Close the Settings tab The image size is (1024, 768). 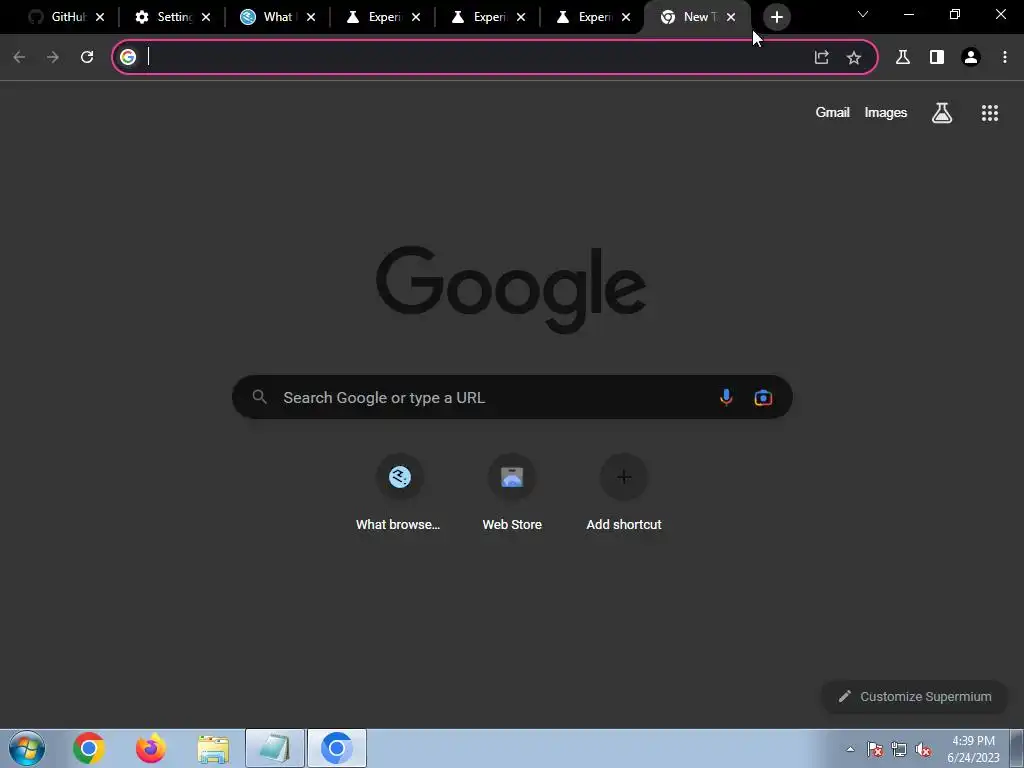coord(206,17)
